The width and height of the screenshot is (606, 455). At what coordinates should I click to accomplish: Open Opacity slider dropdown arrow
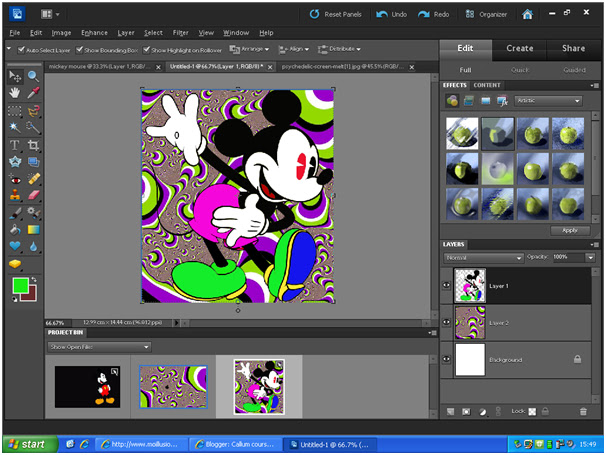tap(590, 257)
